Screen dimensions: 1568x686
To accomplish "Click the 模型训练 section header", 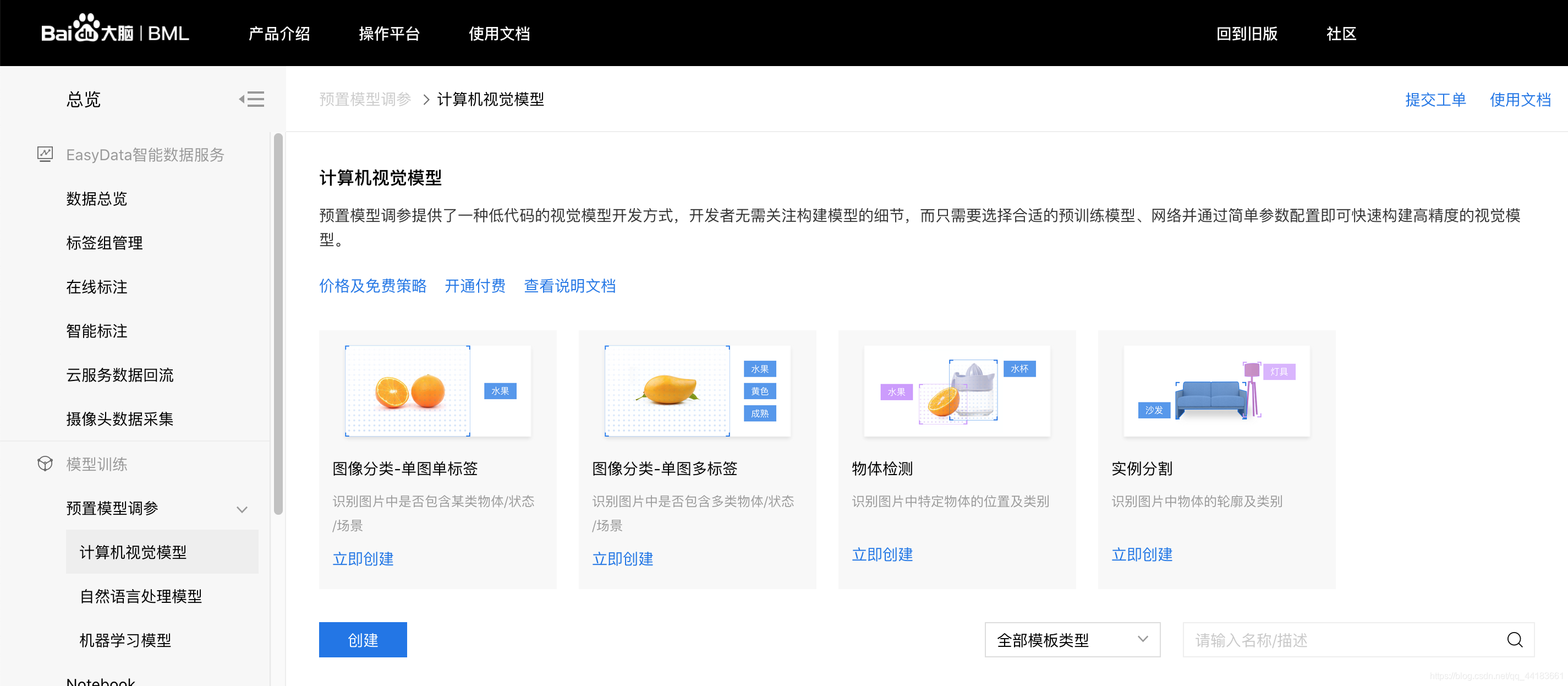I will point(97,464).
